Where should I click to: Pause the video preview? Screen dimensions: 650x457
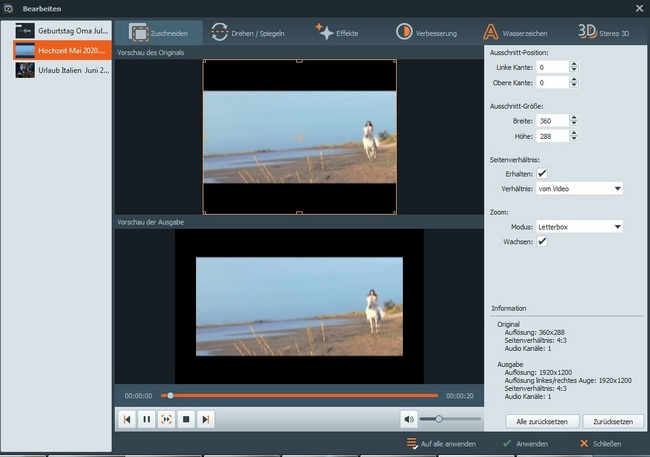tap(146, 419)
